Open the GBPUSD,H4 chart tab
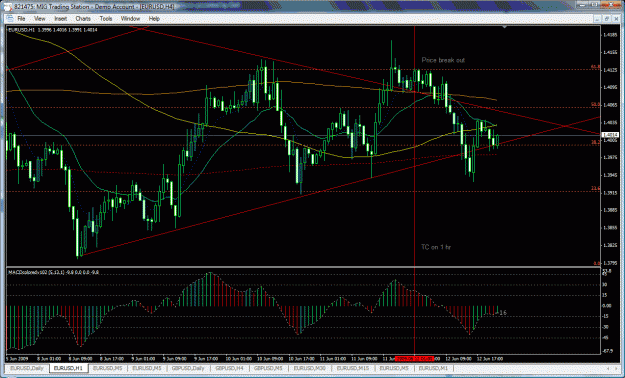 click(230, 368)
